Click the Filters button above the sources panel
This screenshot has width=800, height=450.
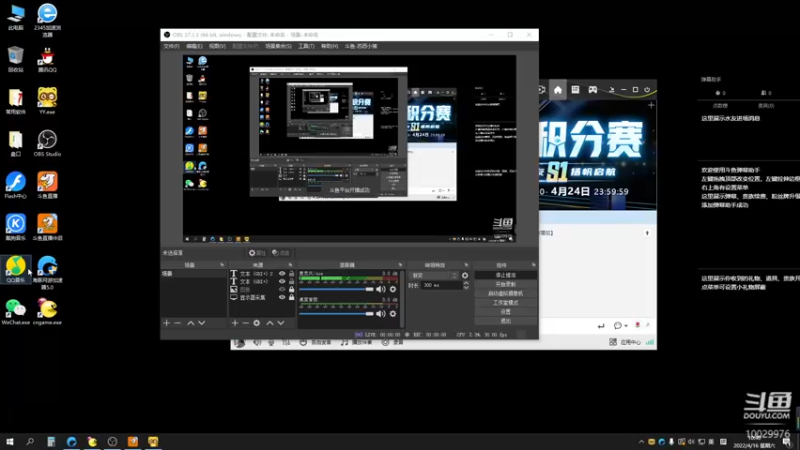tap(281, 253)
